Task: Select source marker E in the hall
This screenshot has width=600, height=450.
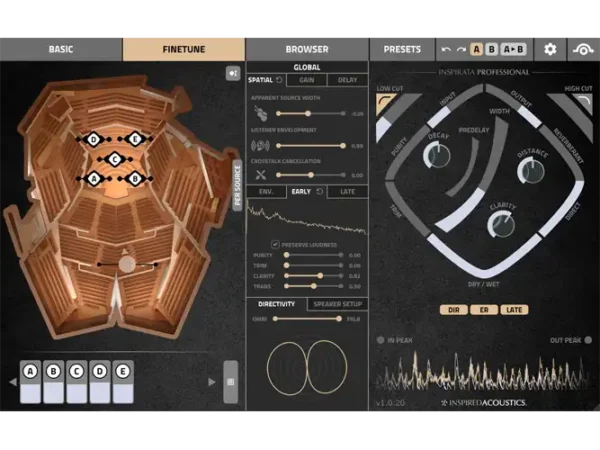Action: click(135, 139)
